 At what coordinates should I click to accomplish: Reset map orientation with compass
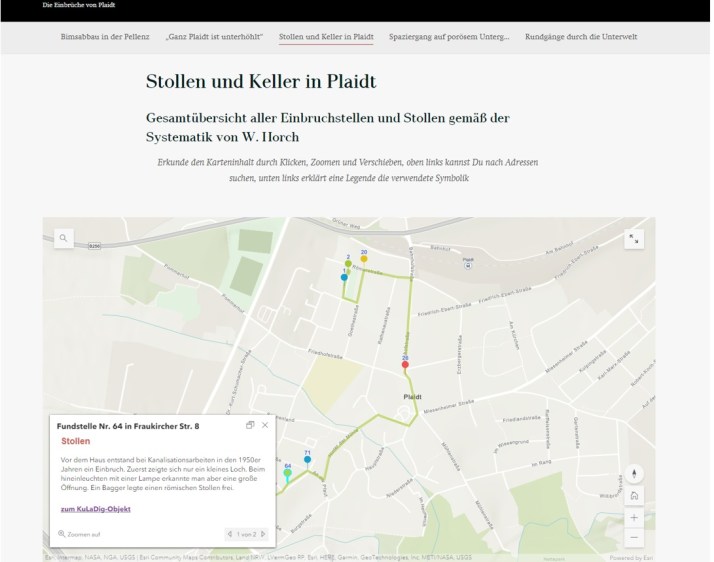click(634, 474)
